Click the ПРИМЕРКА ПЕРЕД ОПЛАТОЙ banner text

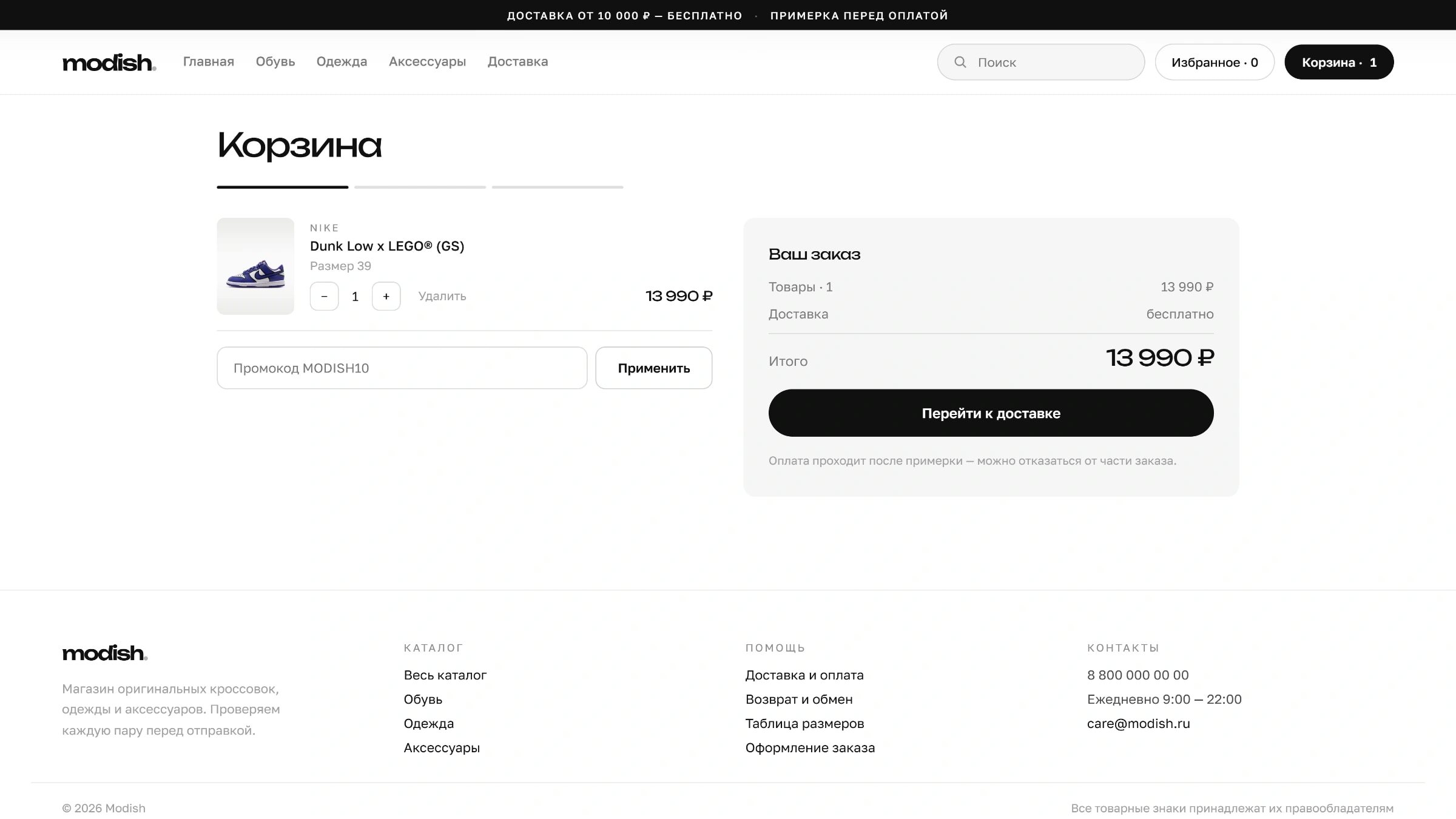click(x=859, y=16)
